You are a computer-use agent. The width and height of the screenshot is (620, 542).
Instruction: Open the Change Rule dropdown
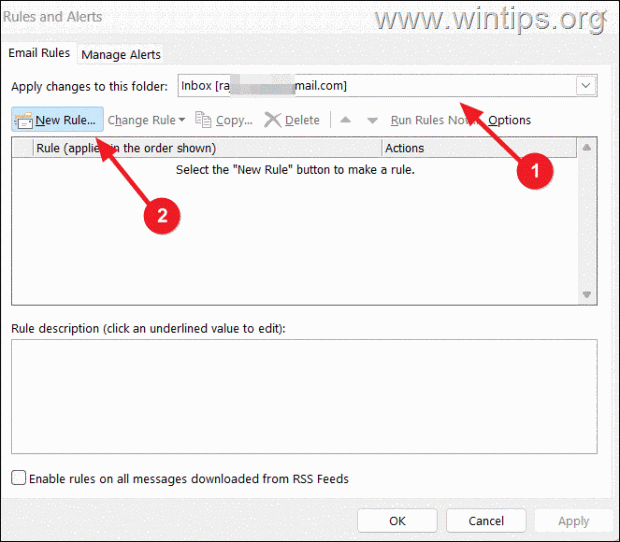coord(146,120)
